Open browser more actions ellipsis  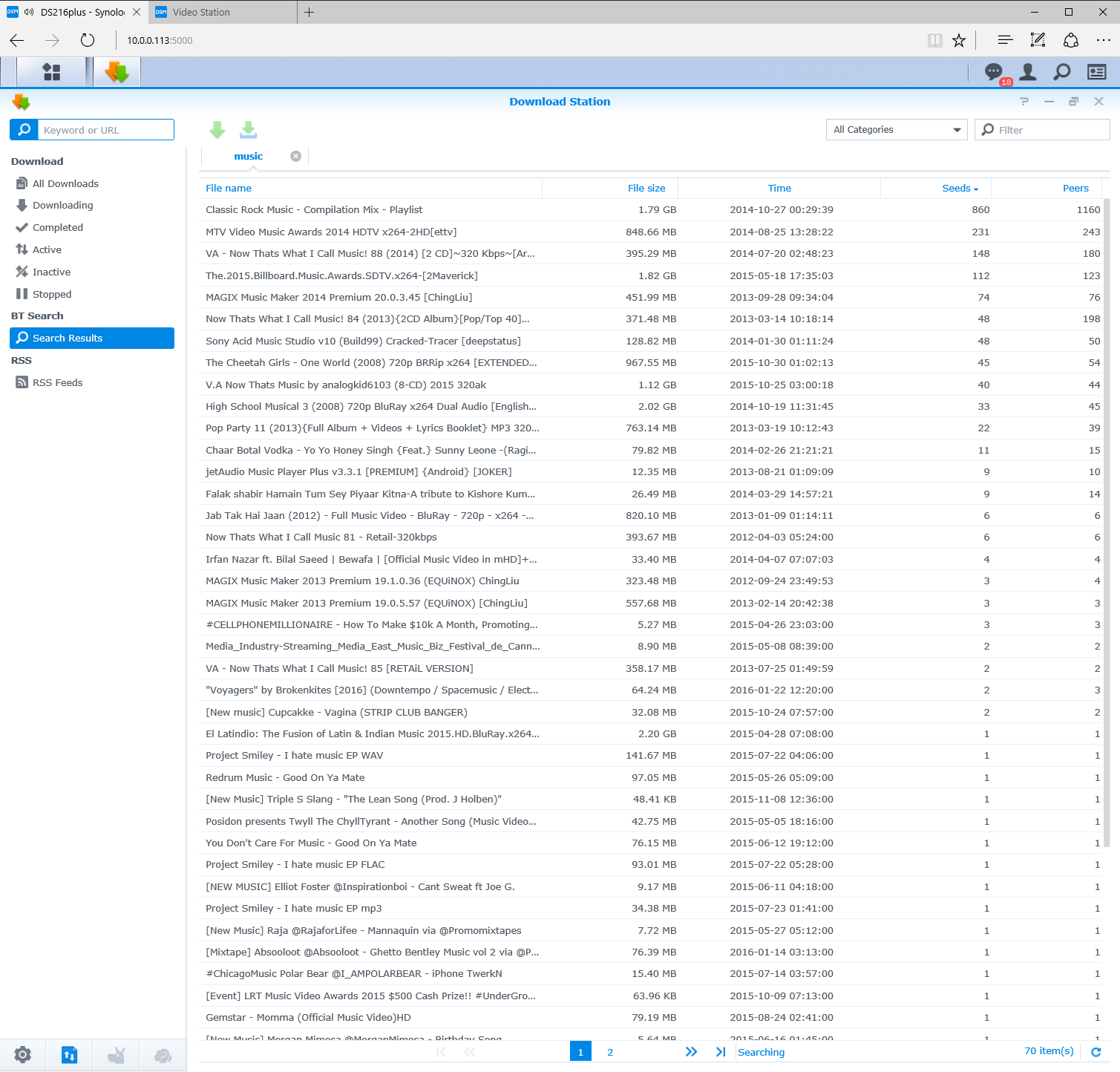tap(1103, 40)
